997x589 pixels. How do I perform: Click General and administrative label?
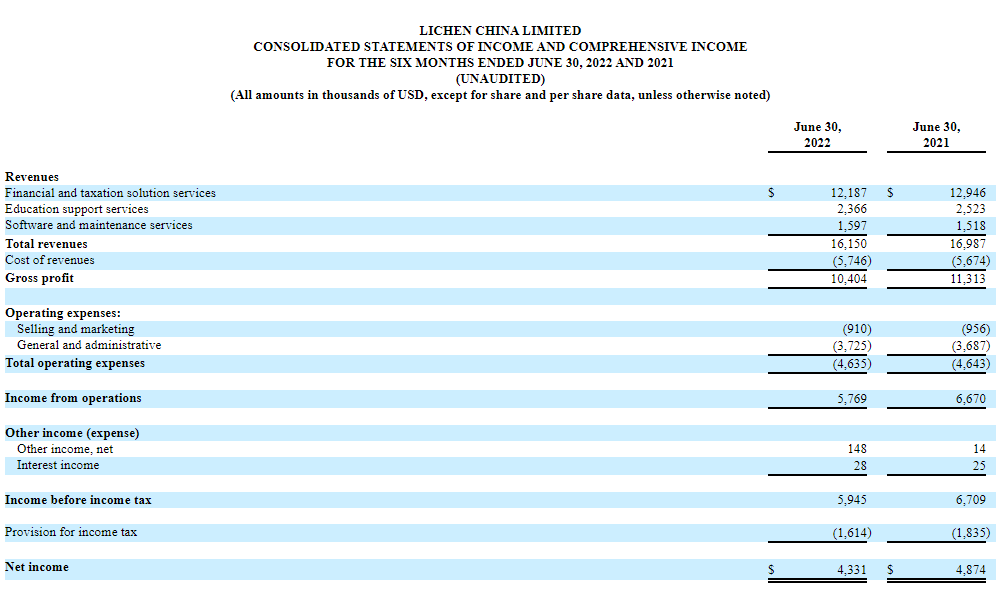tap(89, 345)
